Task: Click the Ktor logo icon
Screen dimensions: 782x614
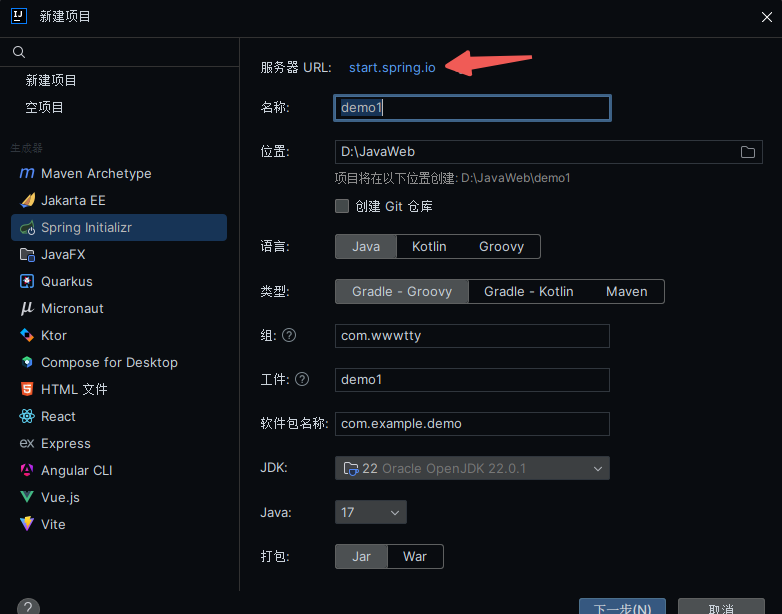Action: [x=27, y=335]
